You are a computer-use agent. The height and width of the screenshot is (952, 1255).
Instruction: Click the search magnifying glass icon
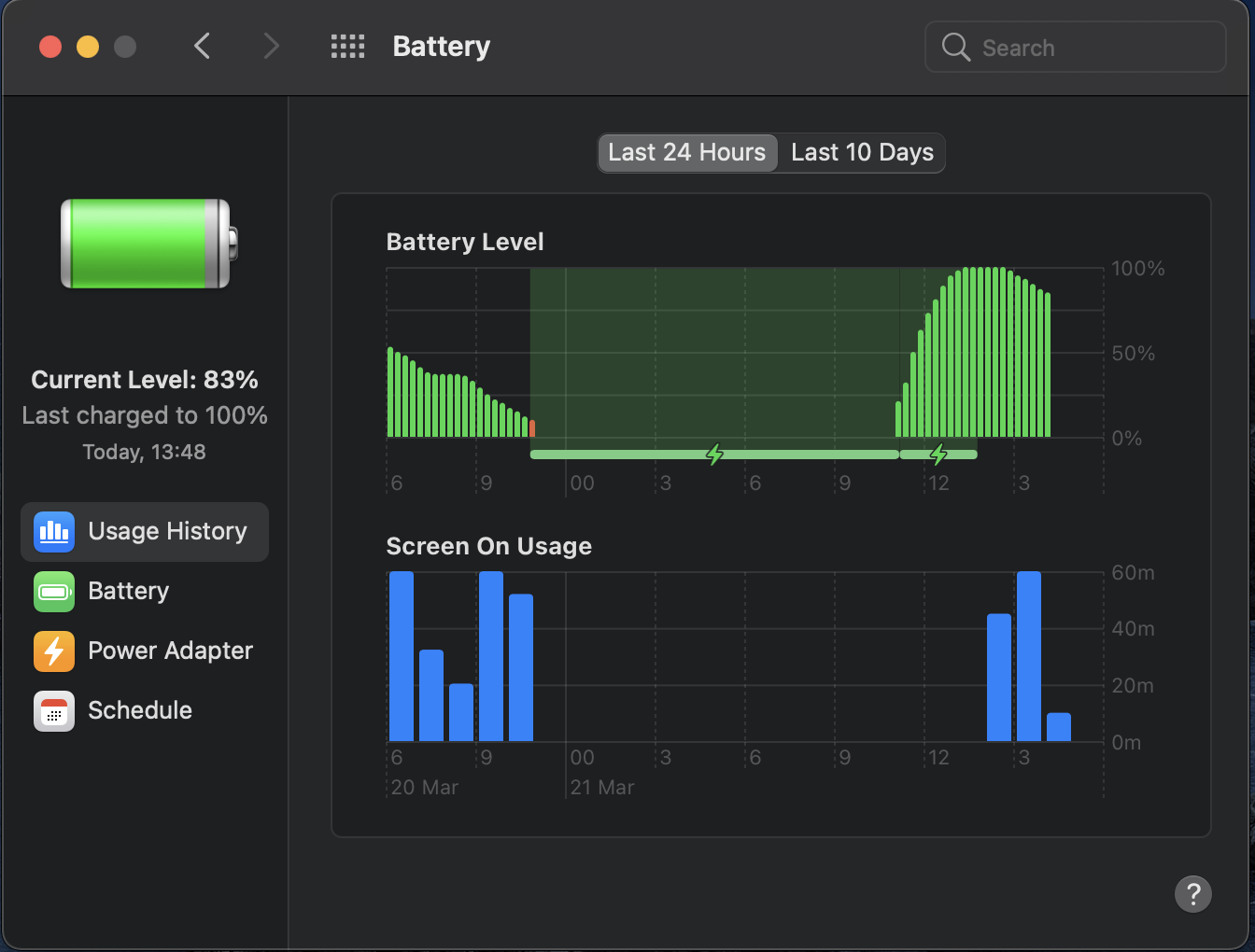coord(955,47)
